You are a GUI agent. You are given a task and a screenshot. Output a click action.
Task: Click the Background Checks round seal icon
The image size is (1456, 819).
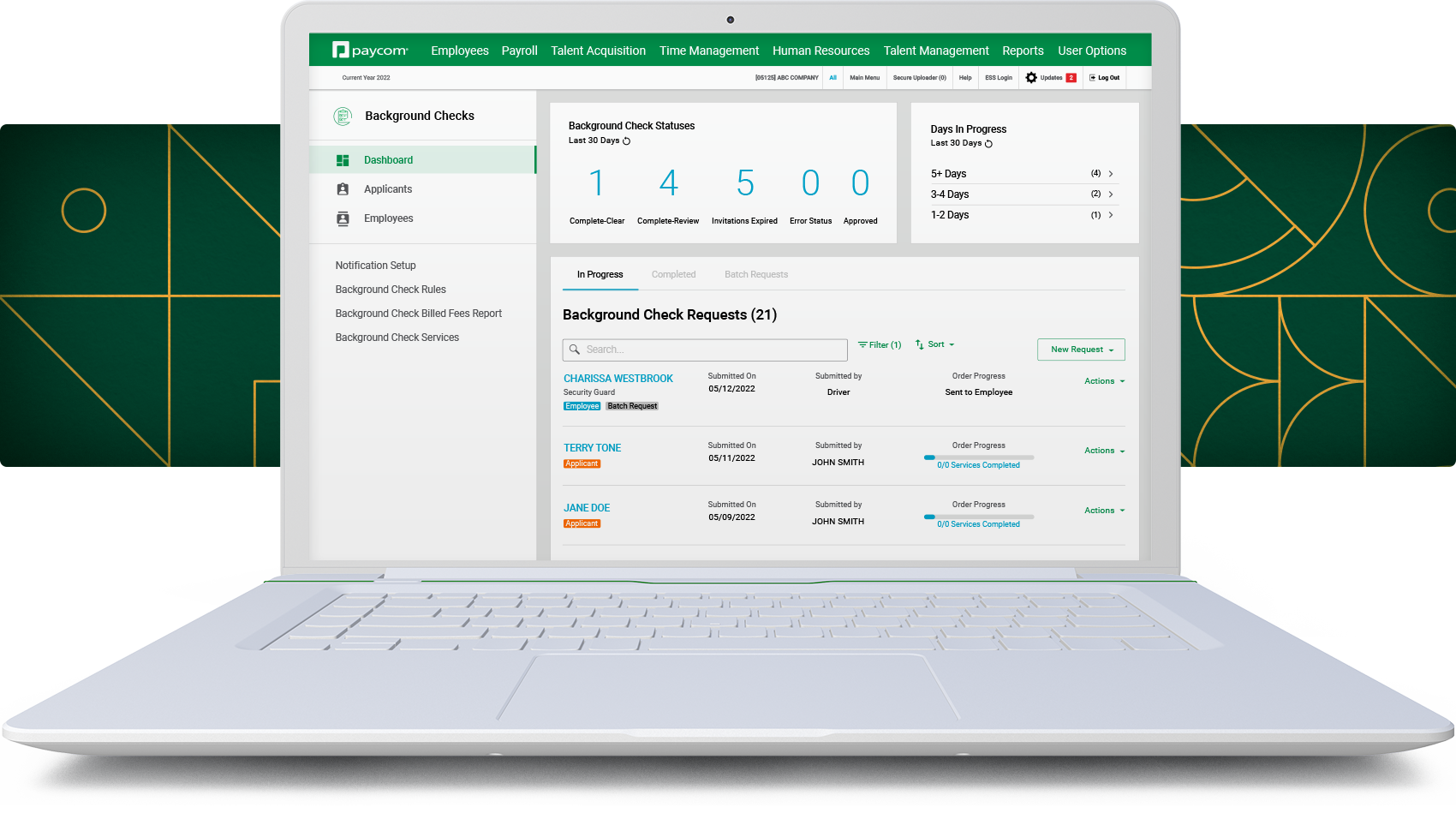click(343, 117)
